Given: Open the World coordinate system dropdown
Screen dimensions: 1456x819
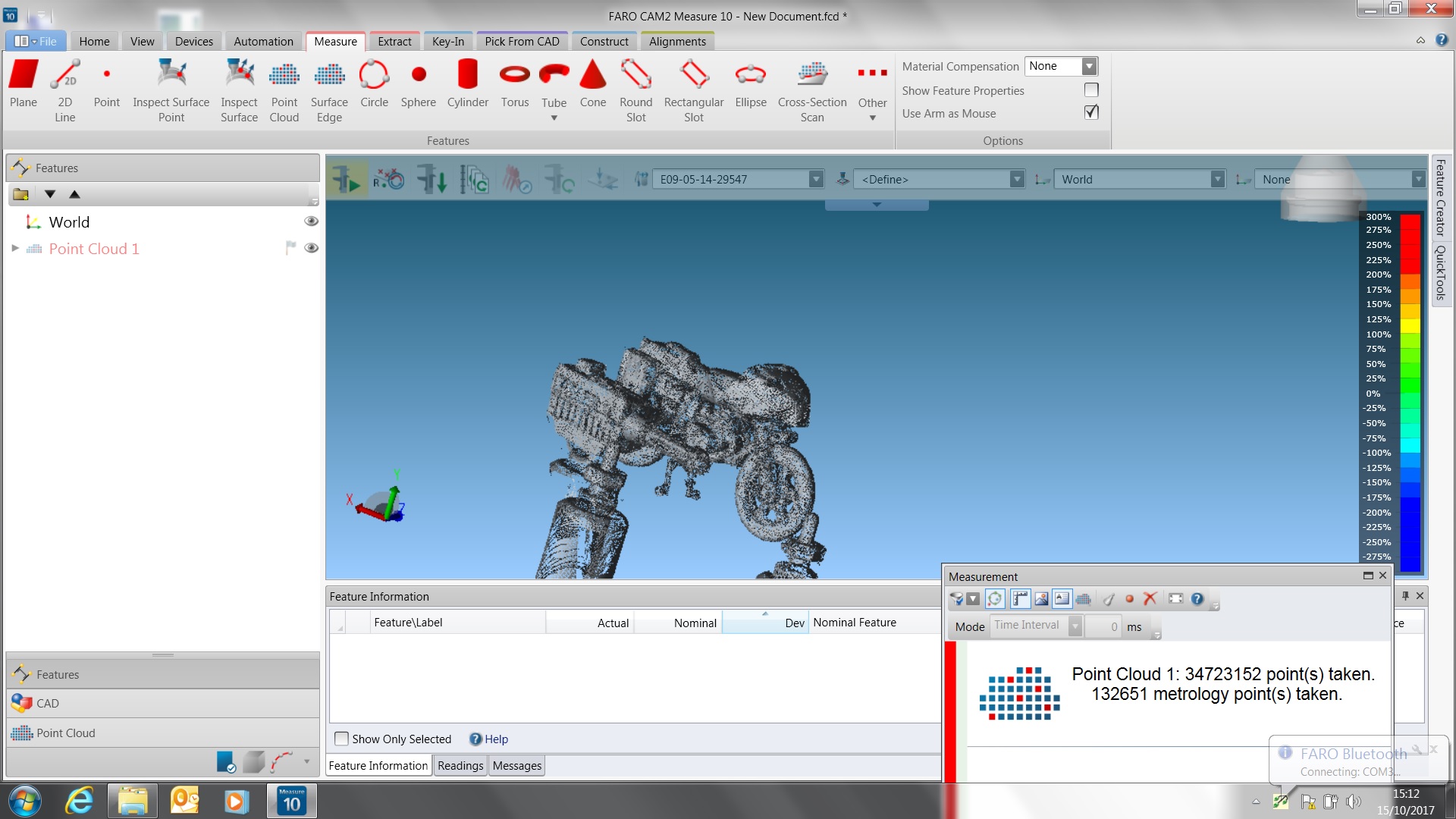Looking at the screenshot, I should point(1217,180).
